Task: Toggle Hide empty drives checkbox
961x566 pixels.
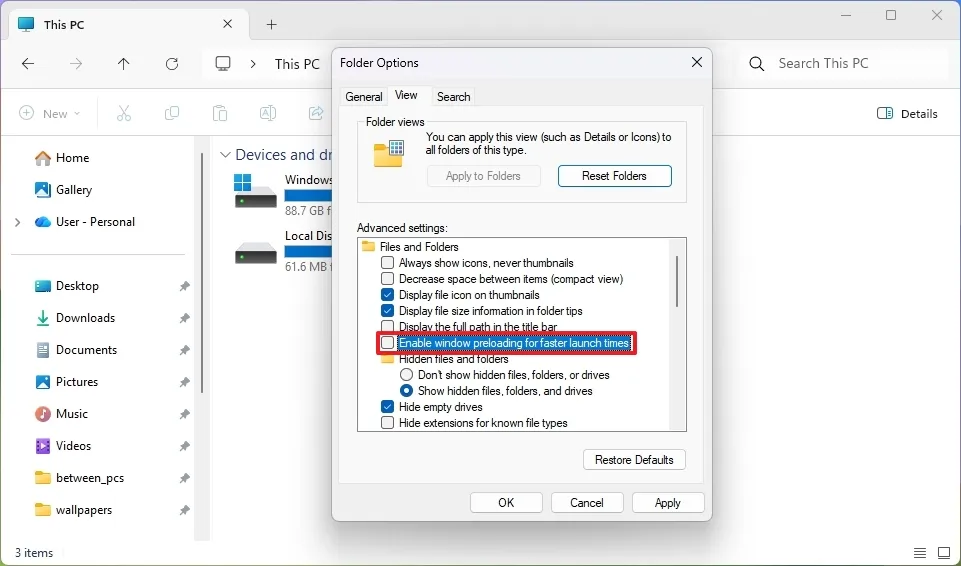Action: [x=388, y=407]
